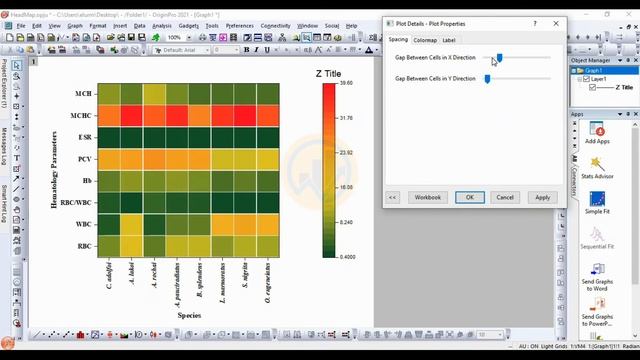Open the Apps panel menu arrow

click(620, 114)
